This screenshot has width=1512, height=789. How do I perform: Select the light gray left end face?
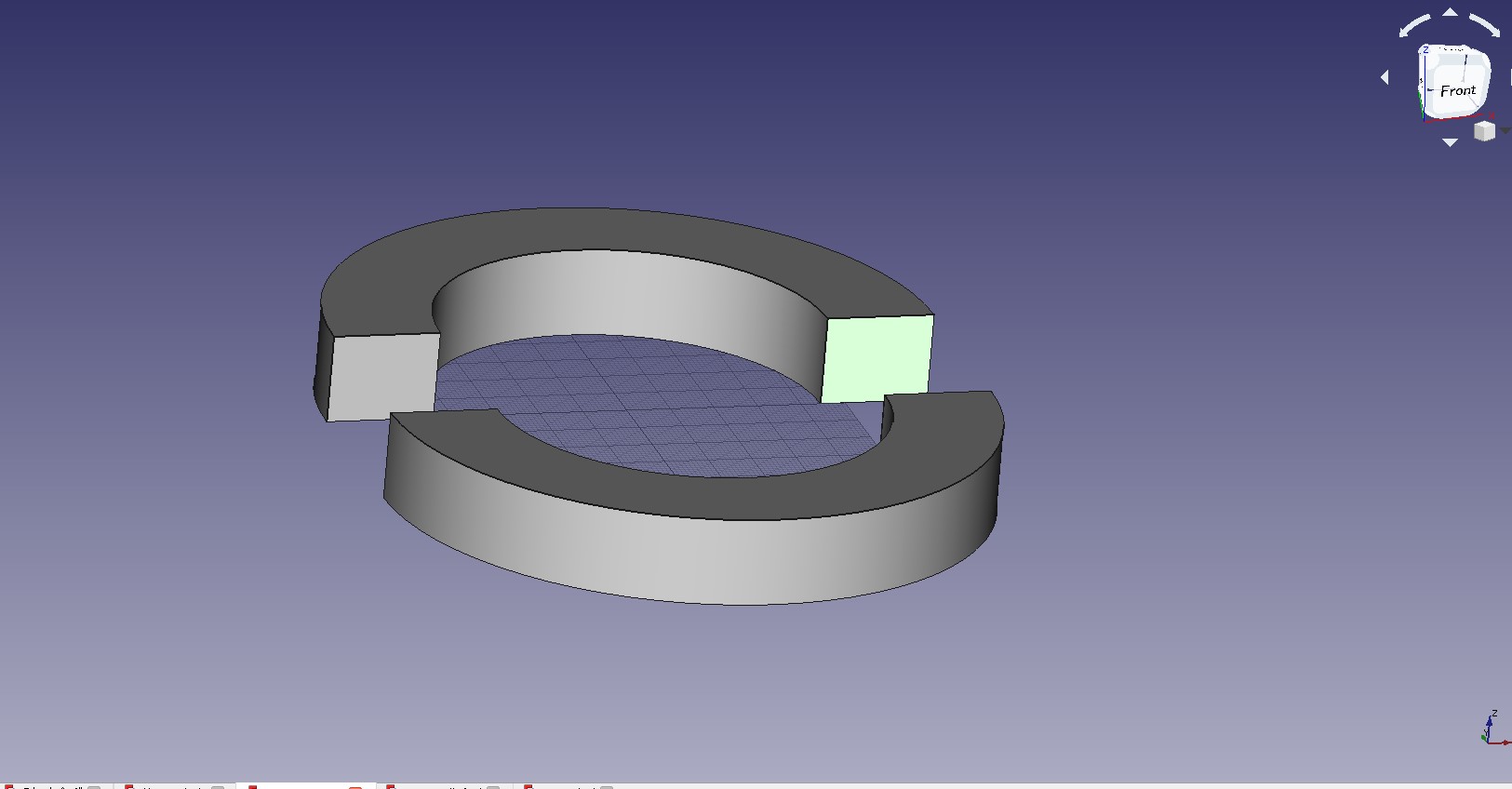coord(383,377)
